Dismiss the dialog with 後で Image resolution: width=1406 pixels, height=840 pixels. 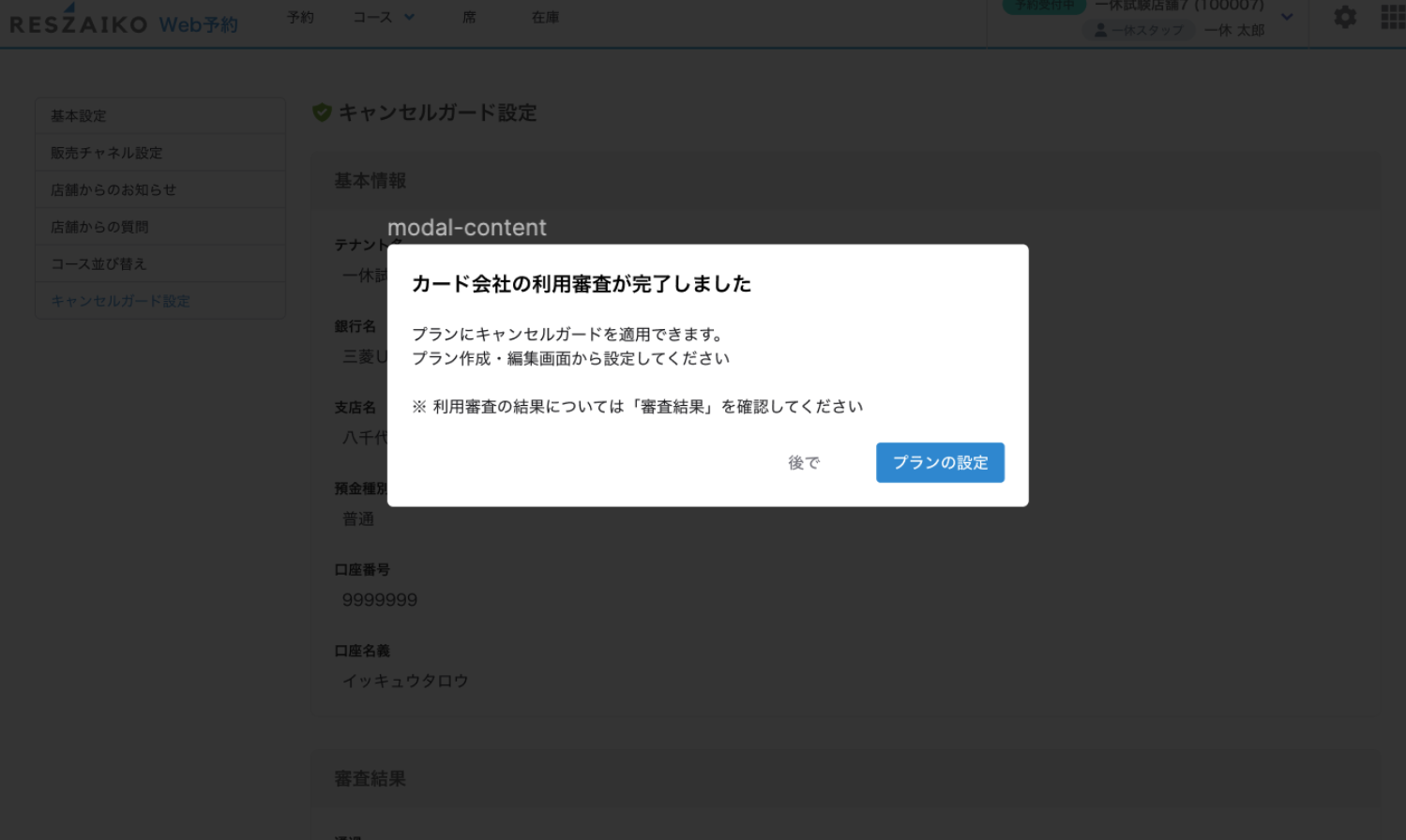pos(804,462)
